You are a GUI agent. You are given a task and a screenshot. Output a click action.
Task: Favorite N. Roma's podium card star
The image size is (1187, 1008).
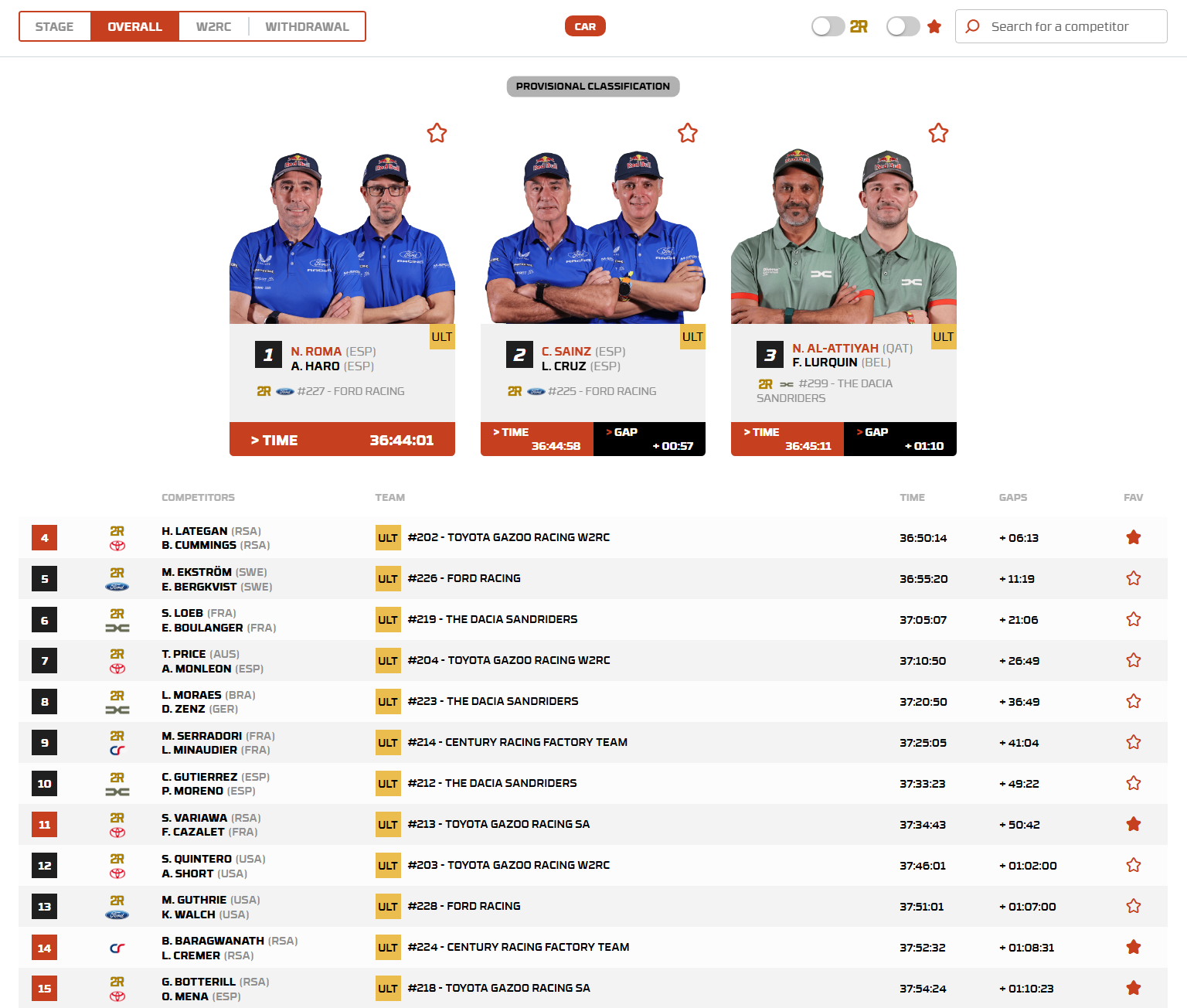437,133
